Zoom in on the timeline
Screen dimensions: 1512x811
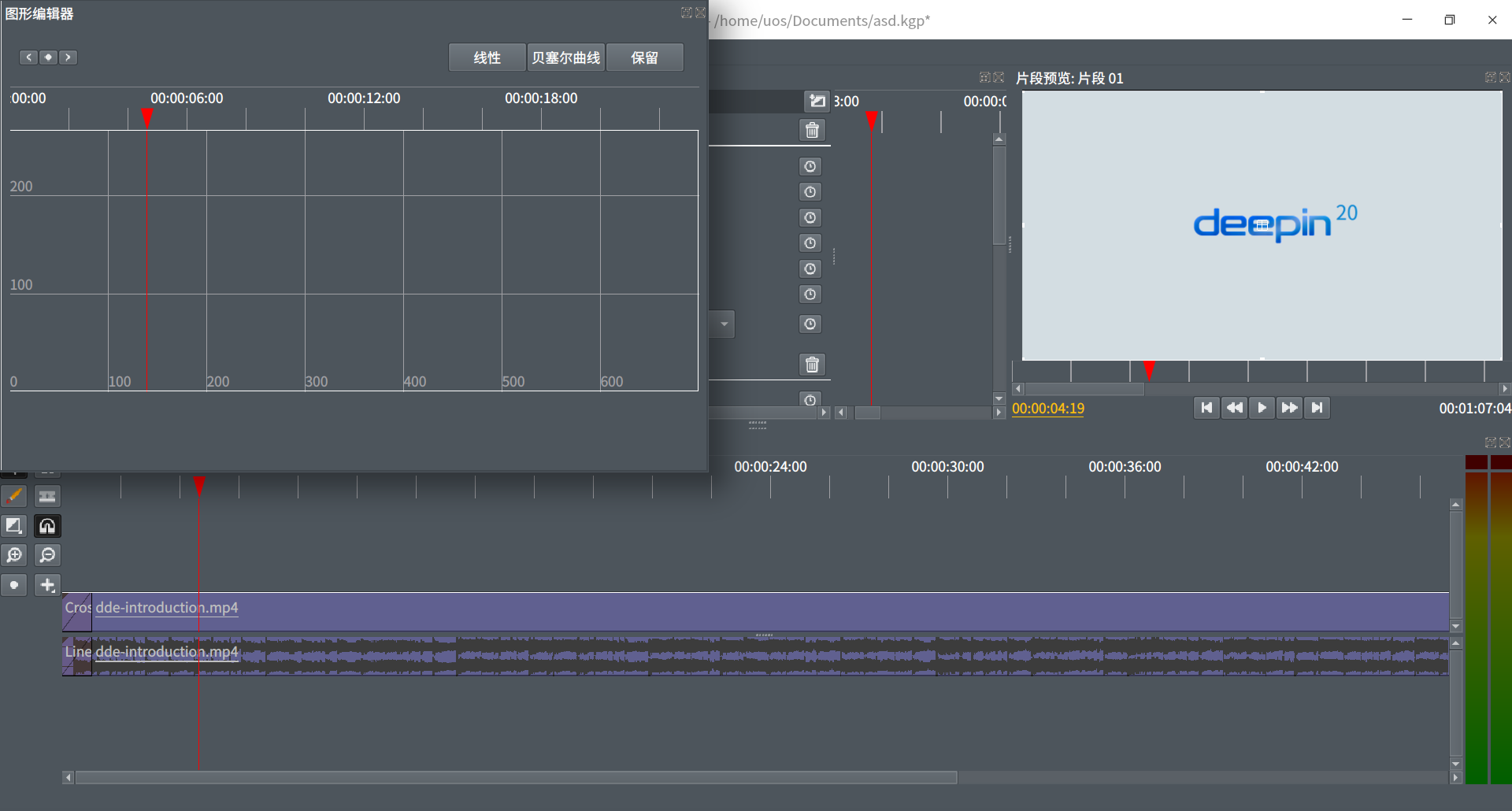[14, 555]
